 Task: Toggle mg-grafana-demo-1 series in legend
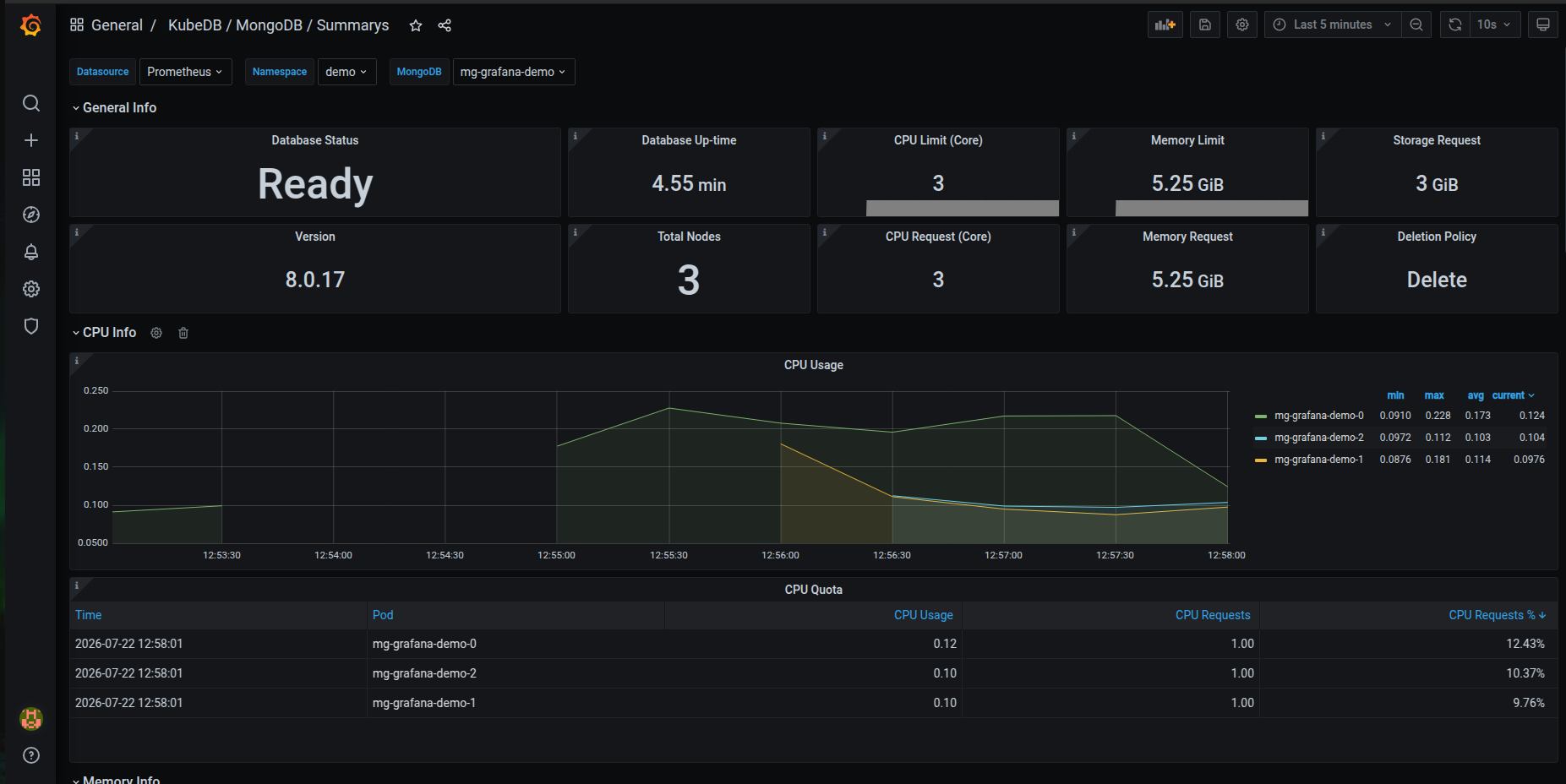1319,460
